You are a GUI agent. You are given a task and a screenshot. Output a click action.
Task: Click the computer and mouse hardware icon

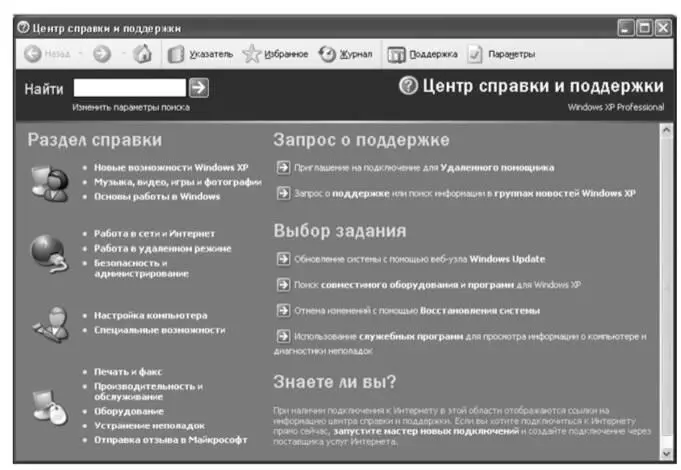(x=50, y=407)
